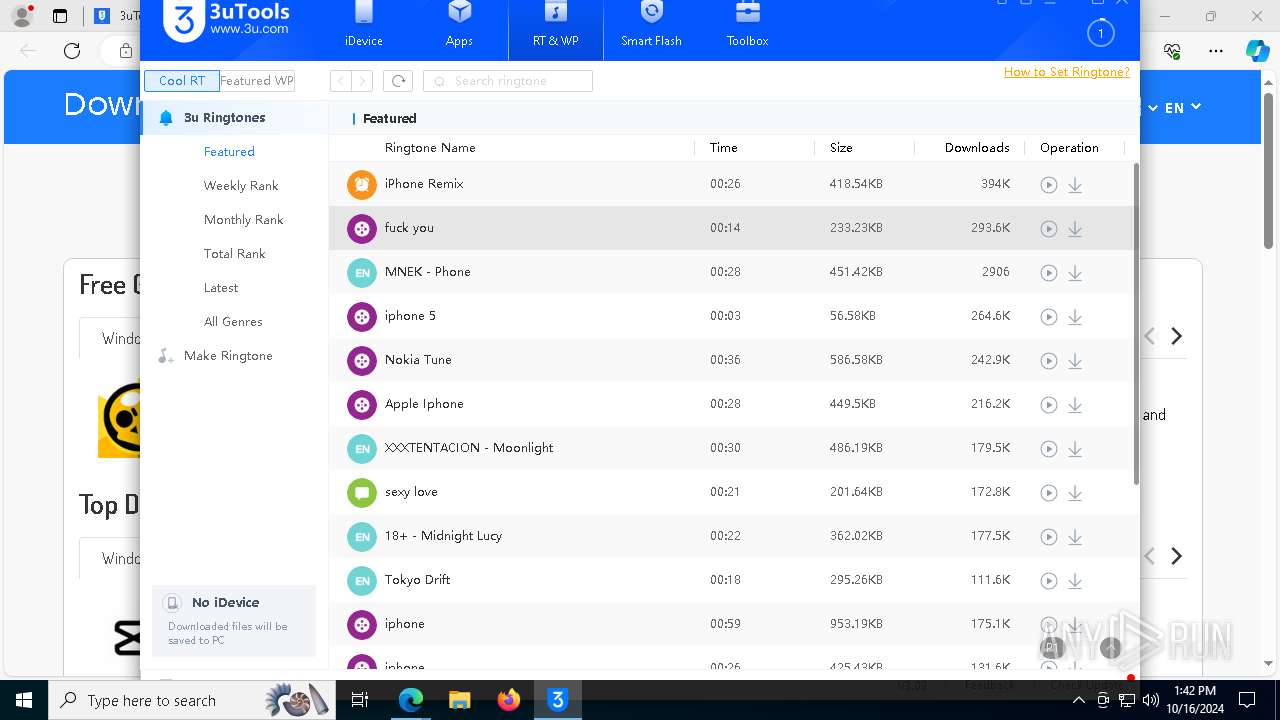Play the Tokyo Drift ringtone
This screenshot has height=720, width=1280.
click(x=1048, y=581)
